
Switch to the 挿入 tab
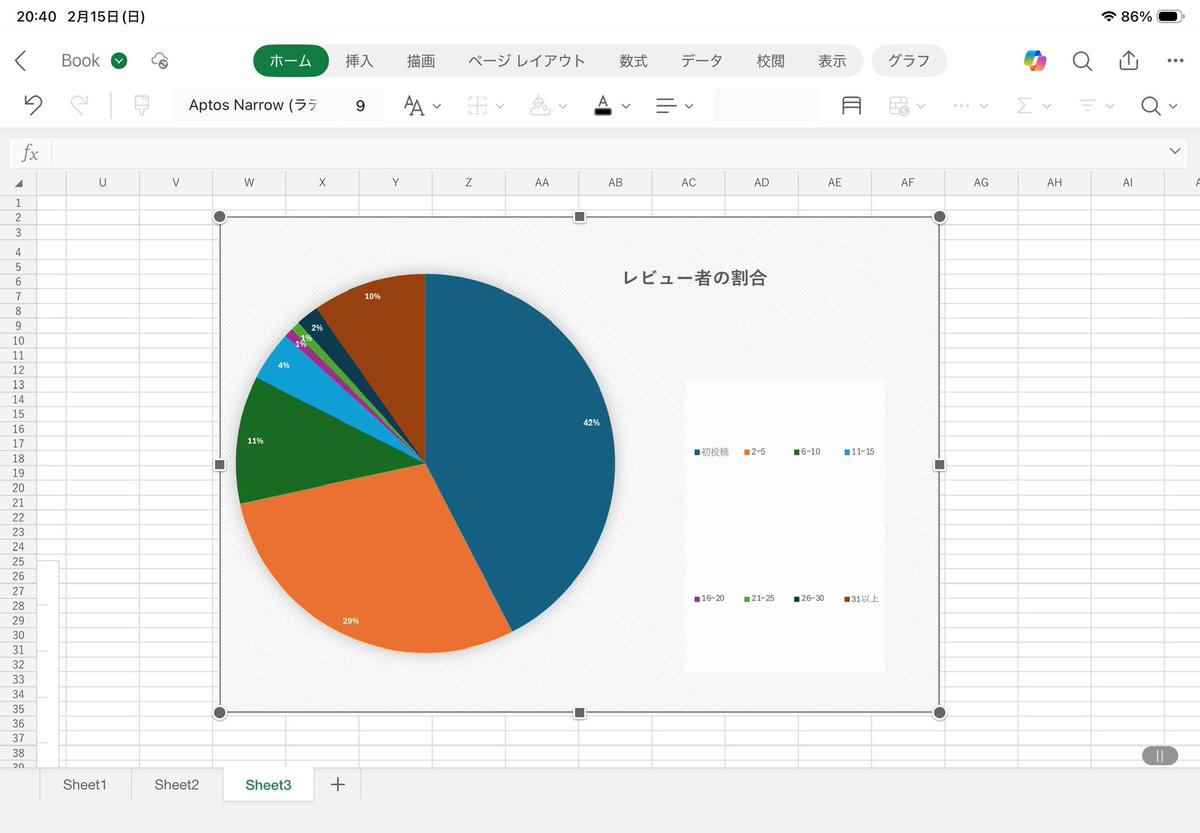(x=359, y=61)
